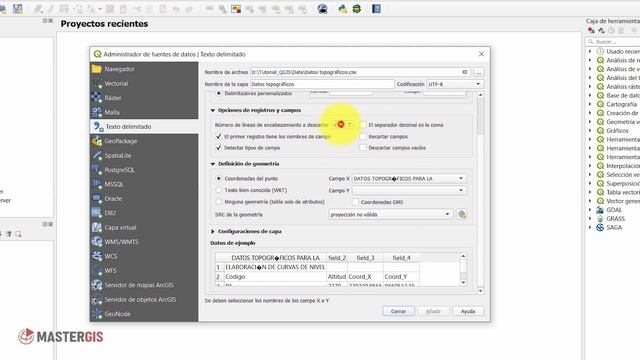Open the Malla source tab
Viewport: 640px width, 360px height.
coord(144,112)
